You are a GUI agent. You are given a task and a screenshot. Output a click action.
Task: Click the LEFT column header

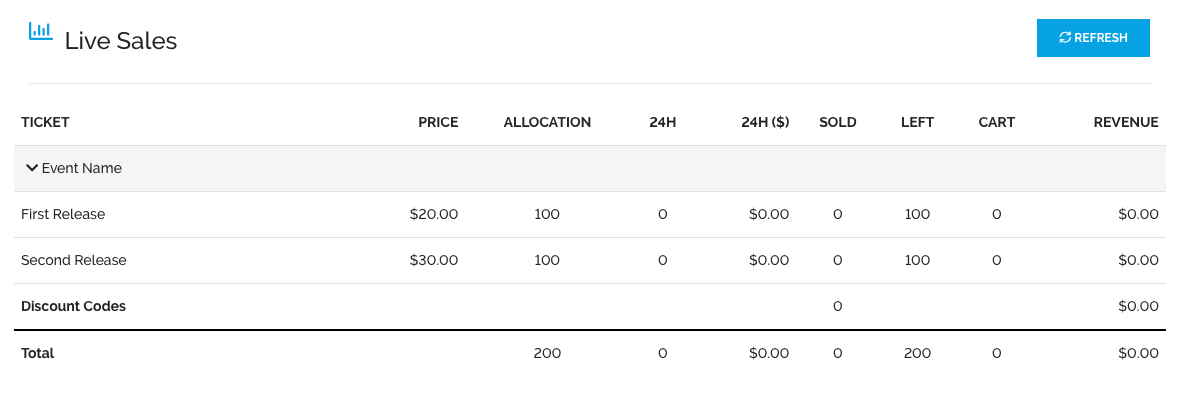pyautogui.click(x=917, y=122)
